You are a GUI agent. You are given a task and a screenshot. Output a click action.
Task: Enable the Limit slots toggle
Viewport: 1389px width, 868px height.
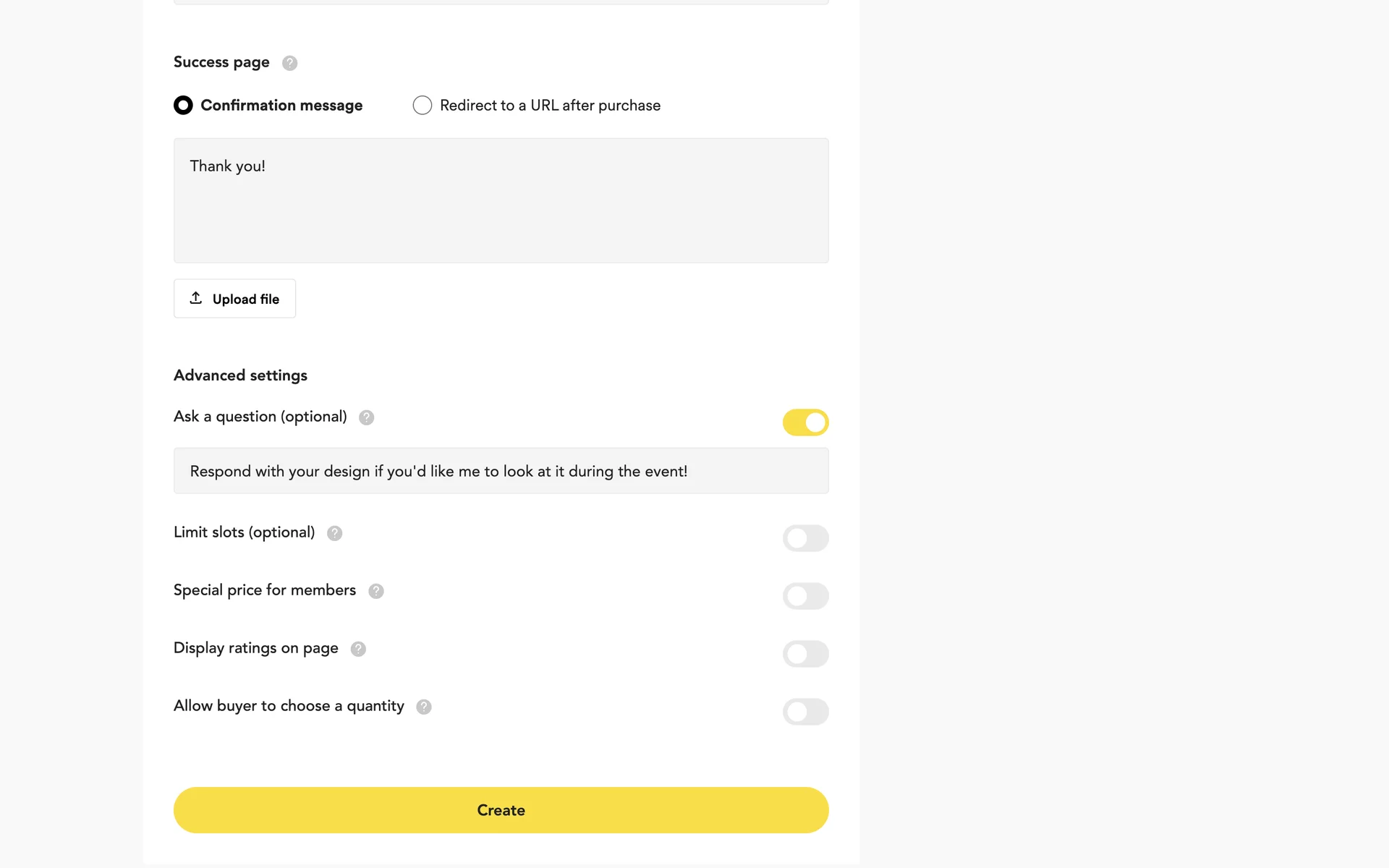(x=805, y=538)
